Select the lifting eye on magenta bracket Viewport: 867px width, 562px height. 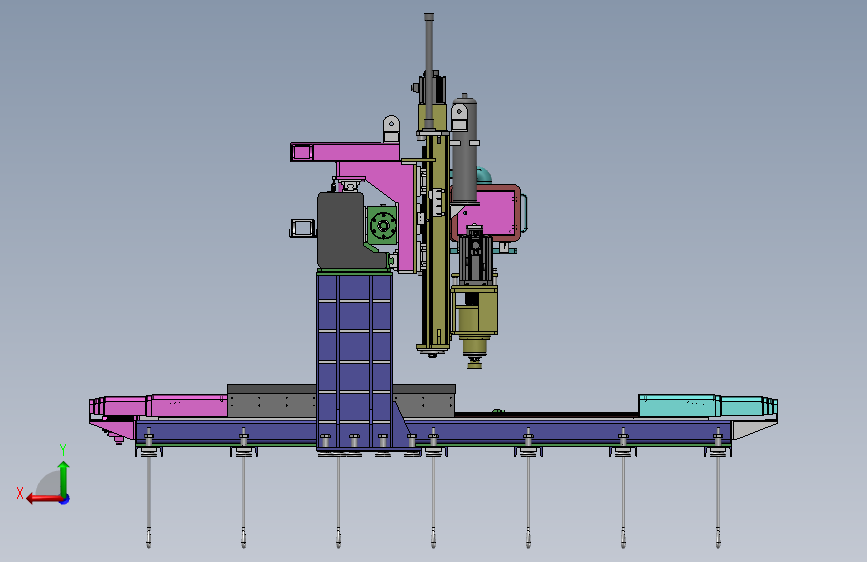pyautogui.click(x=391, y=129)
